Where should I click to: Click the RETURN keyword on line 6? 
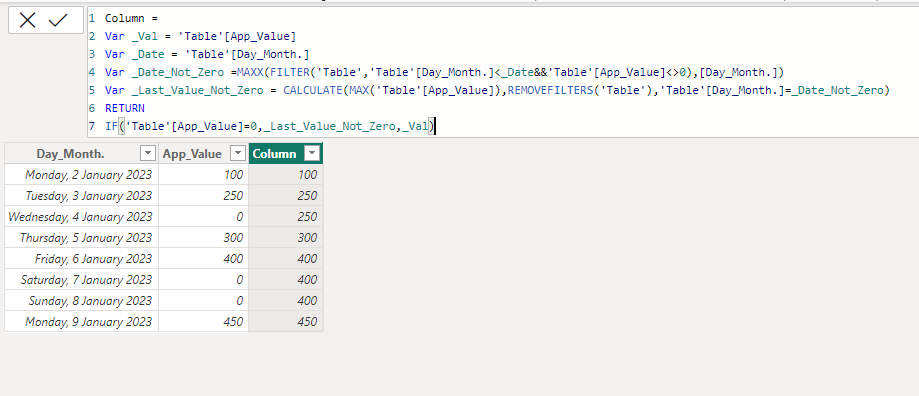point(125,108)
